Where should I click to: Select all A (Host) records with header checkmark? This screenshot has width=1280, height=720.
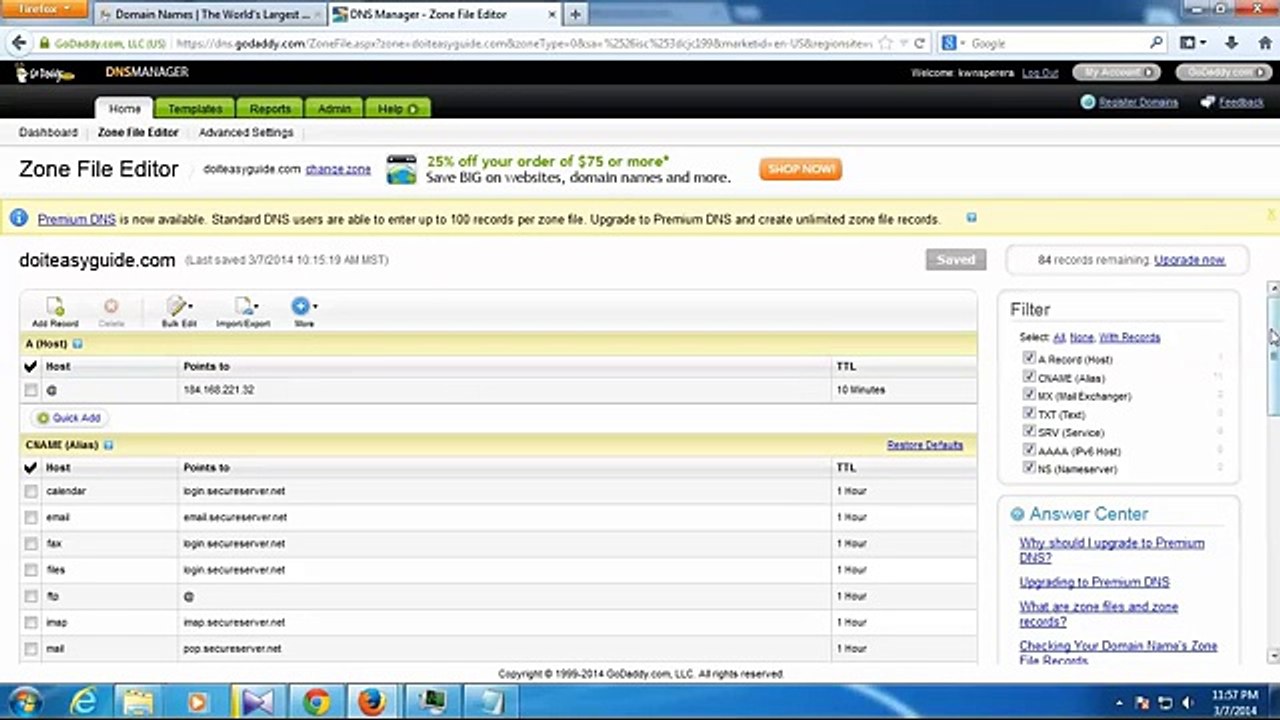click(30, 367)
